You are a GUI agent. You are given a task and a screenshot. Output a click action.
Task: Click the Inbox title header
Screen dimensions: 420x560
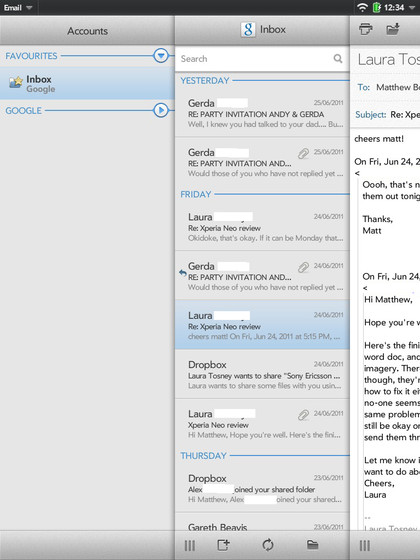coord(273,29)
